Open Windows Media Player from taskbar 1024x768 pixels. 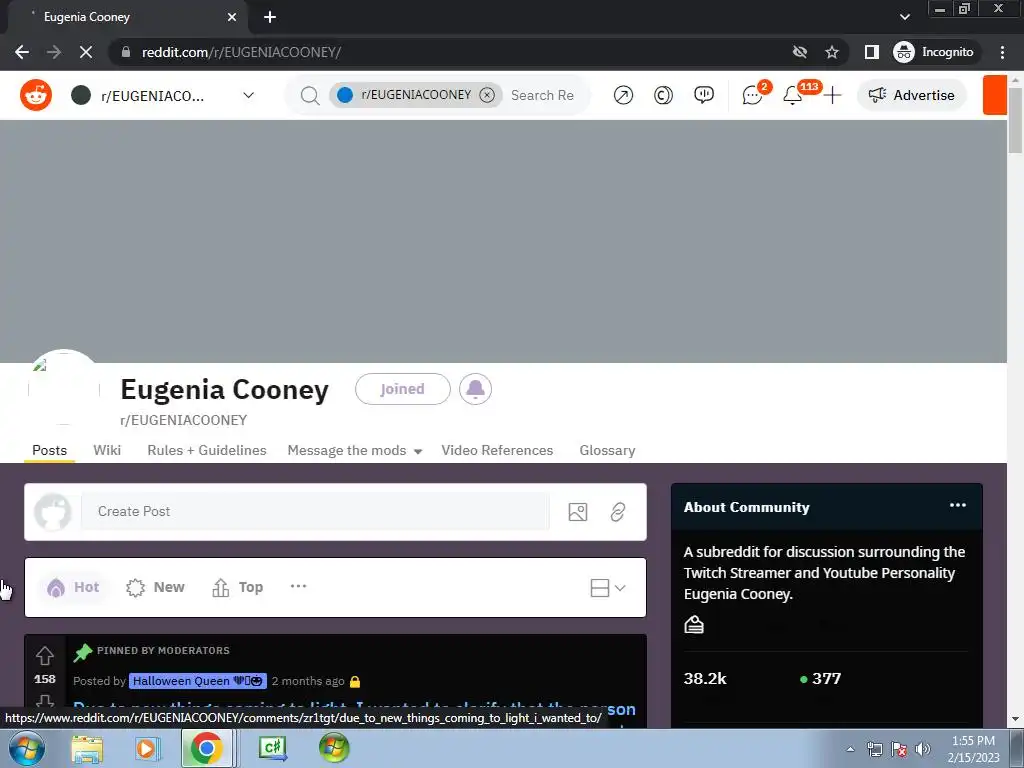coord(147,748)
